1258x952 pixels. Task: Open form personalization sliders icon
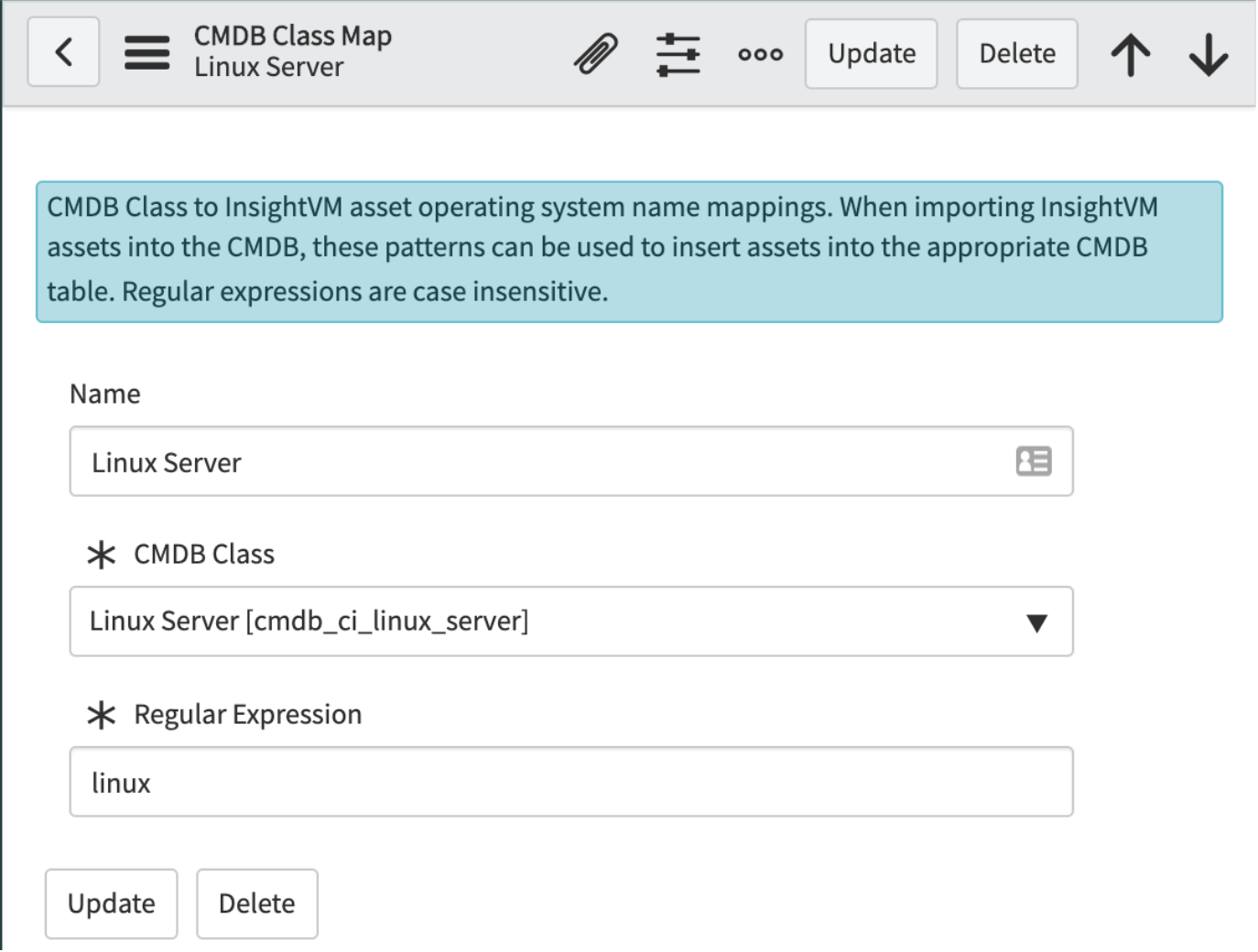pos(678,54)
